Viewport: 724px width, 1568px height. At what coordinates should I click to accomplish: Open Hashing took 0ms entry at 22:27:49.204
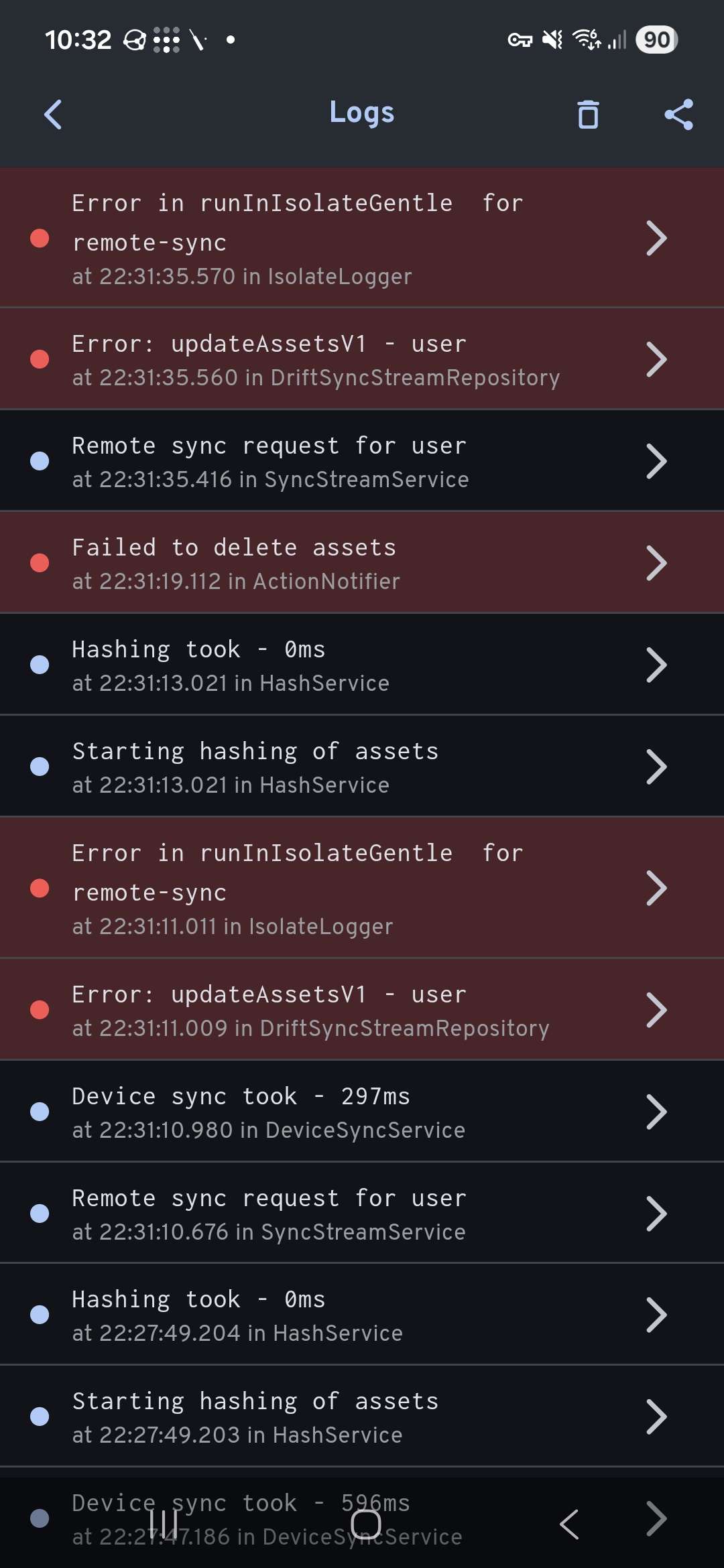(x=362, y=1315)
